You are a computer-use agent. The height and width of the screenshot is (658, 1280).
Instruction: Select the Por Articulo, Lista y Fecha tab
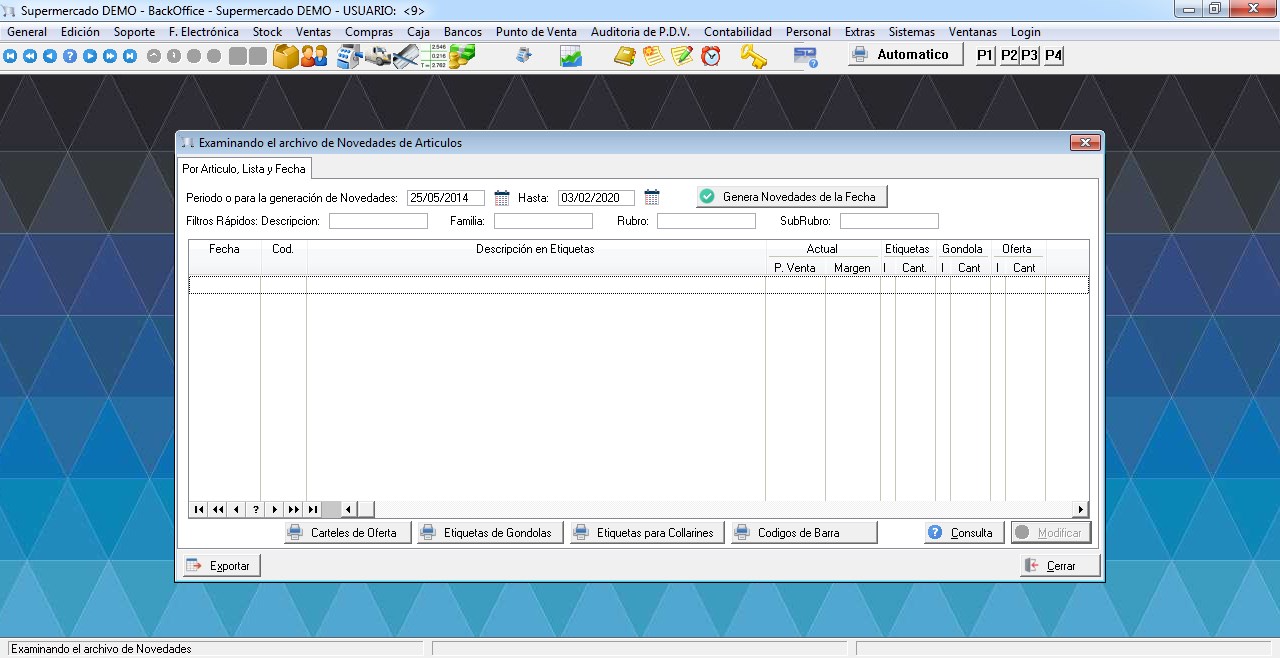coord(244,169)
